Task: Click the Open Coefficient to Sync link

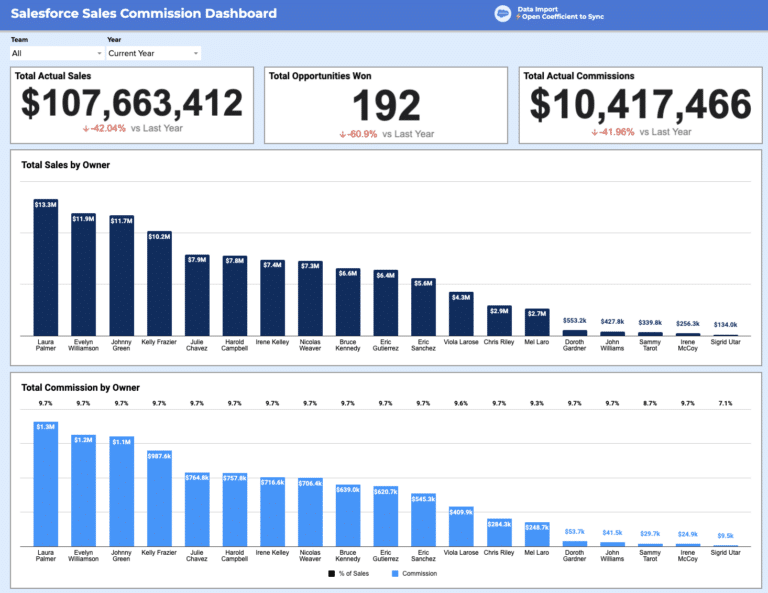Action: [x=560, y=18]
